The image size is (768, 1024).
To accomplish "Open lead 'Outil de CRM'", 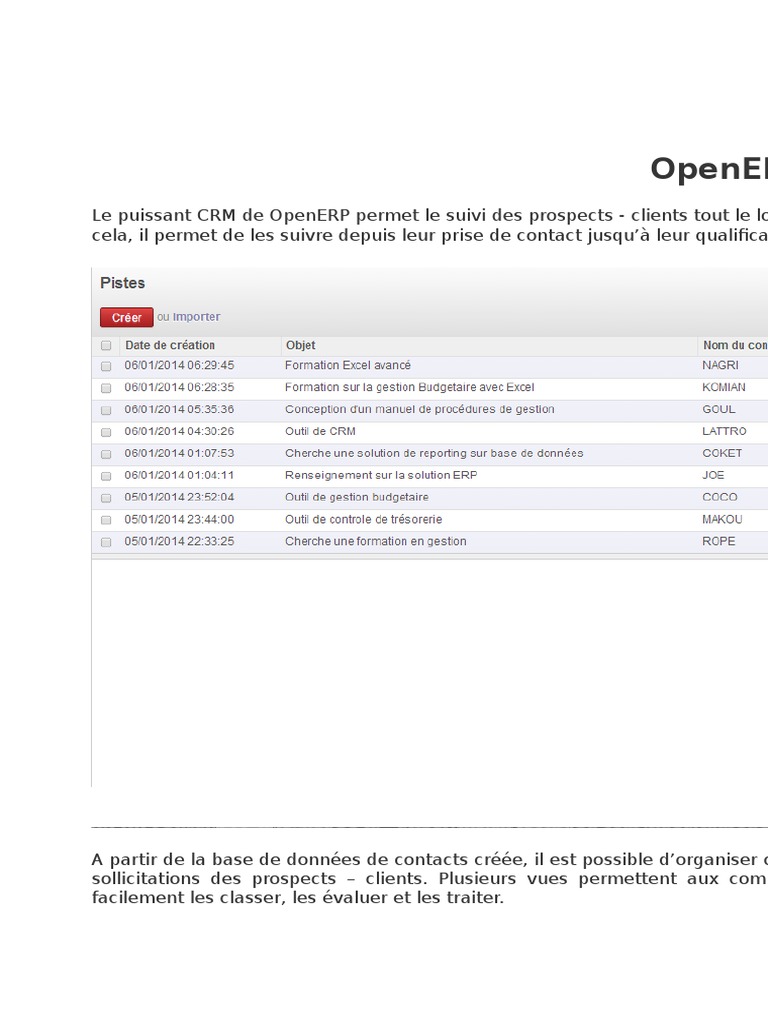I will (320, 431).
